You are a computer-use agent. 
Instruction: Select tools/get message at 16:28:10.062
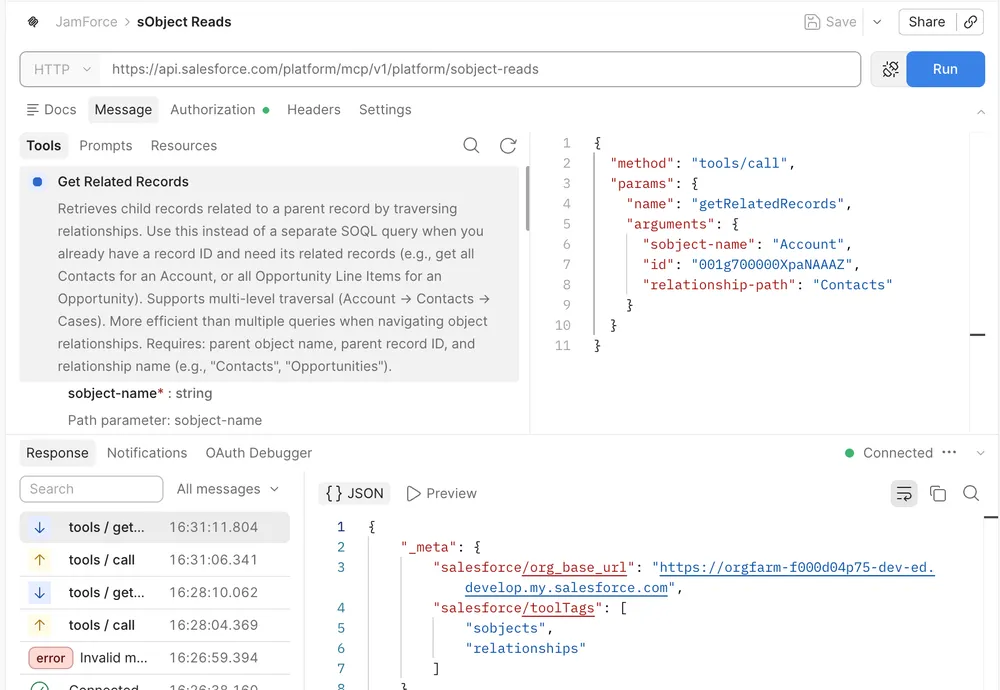tap(154, 592)
